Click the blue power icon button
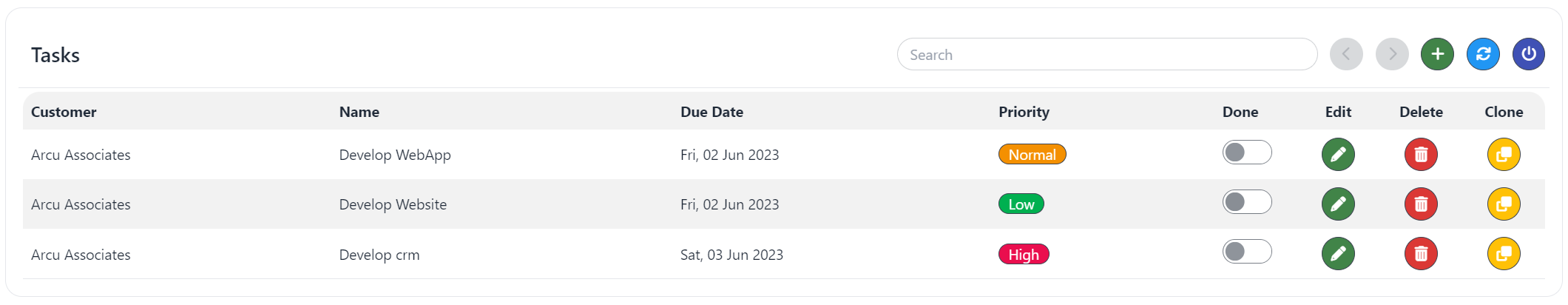Viewport: 1568px width, 305px height. pyautogui.click(x=1528, y=54)
